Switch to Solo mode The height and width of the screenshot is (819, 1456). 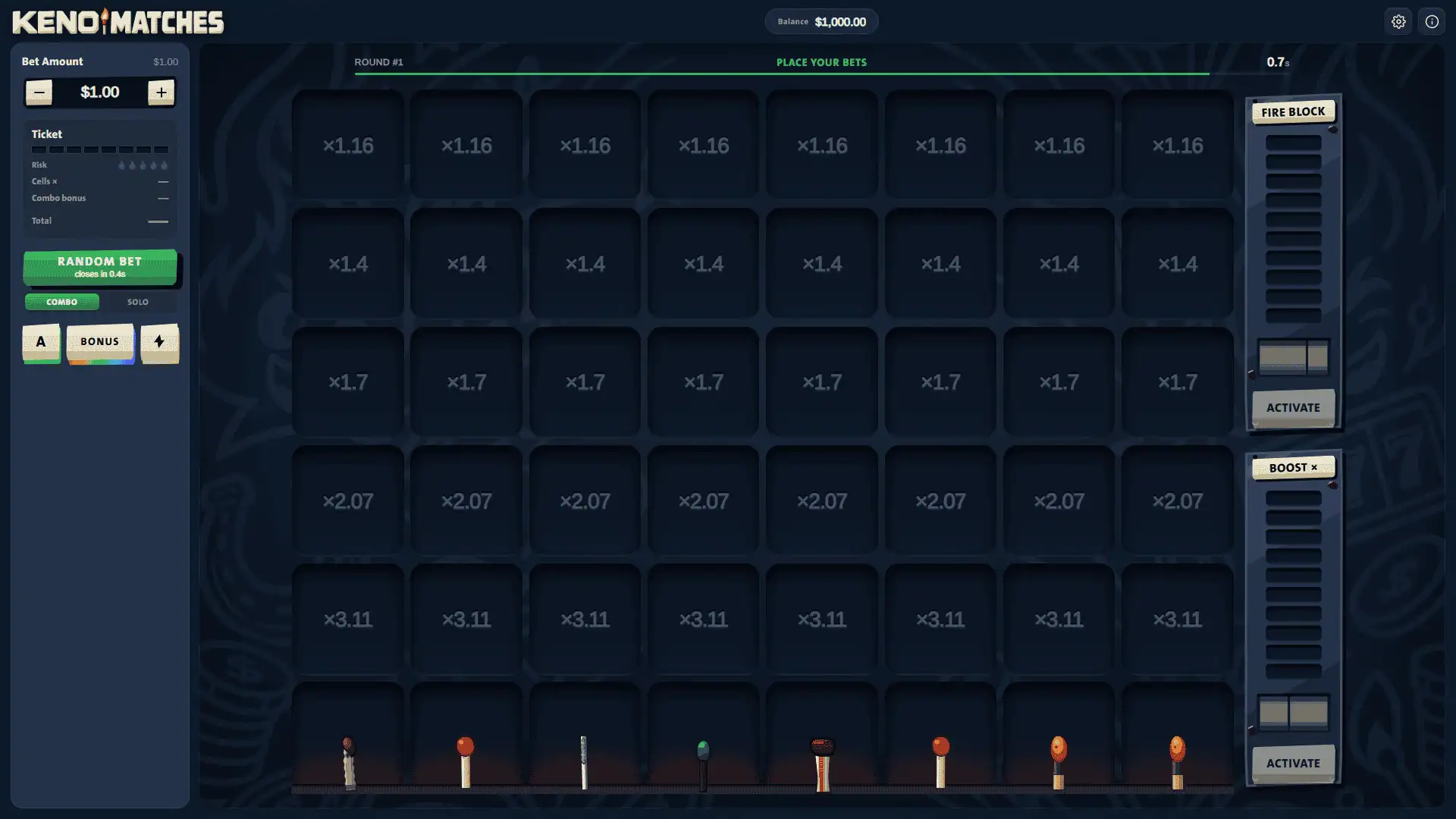coord(138,302)
